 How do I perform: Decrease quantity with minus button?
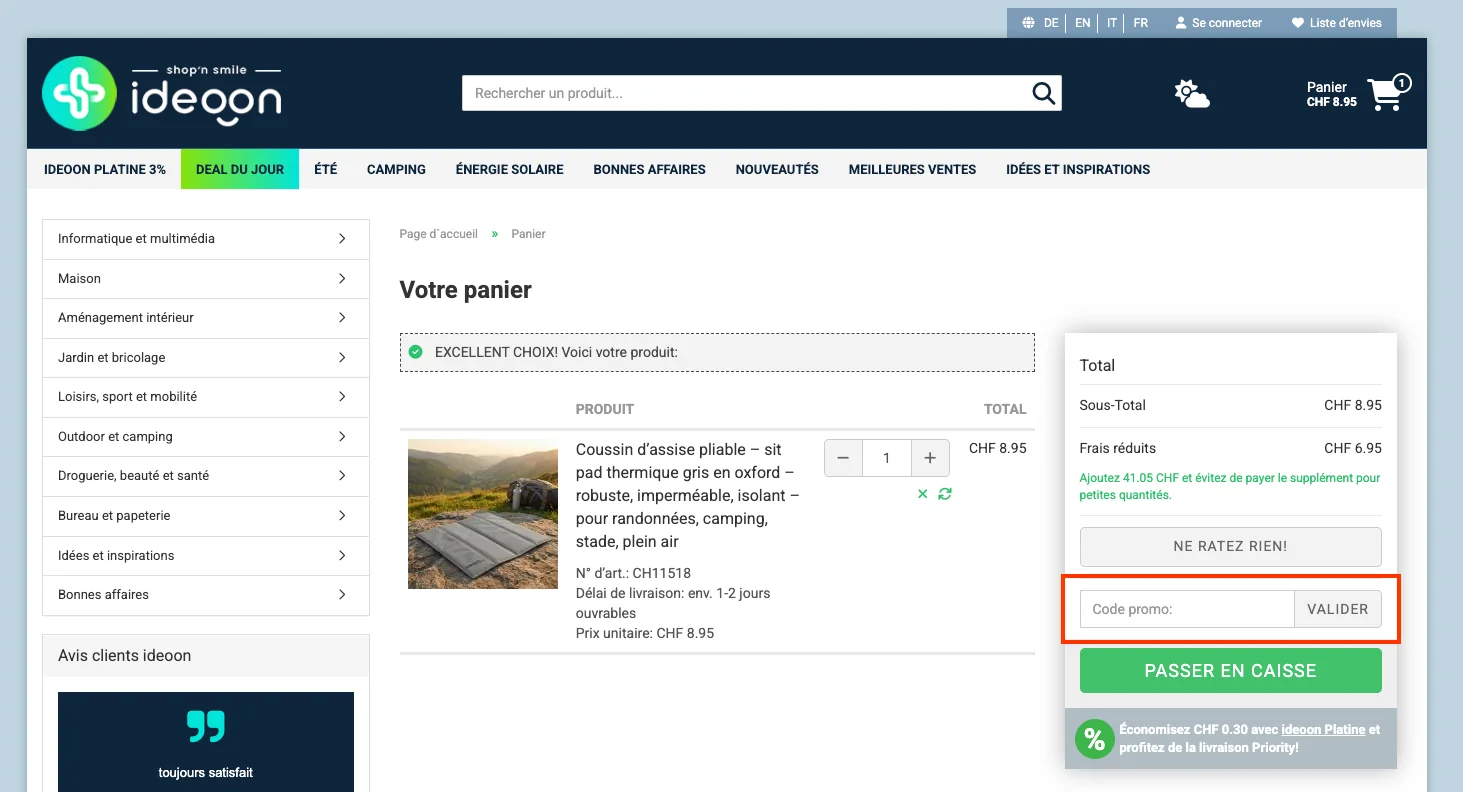843,458
